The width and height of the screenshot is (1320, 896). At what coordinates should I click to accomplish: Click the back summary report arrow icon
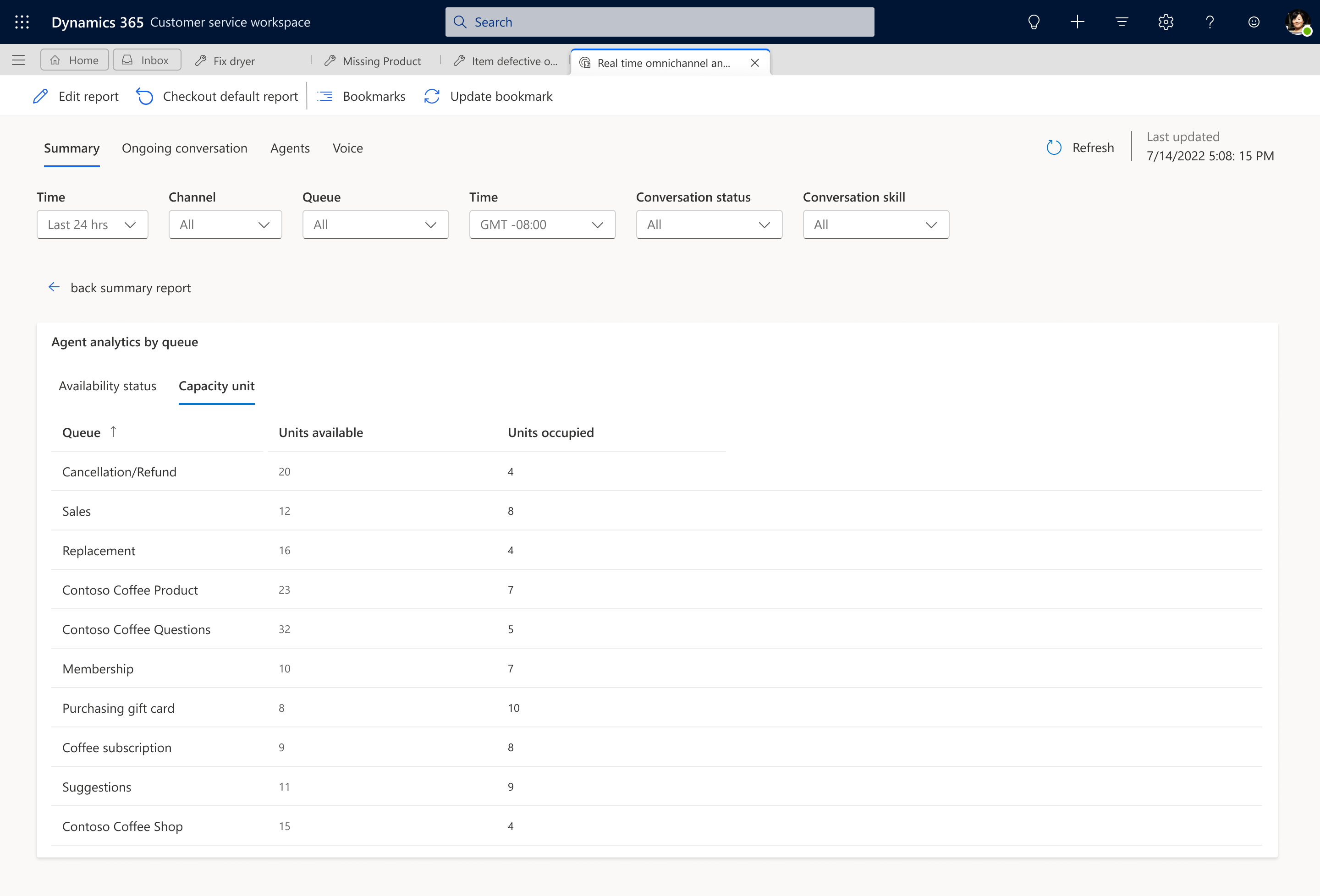coord(53,287)
